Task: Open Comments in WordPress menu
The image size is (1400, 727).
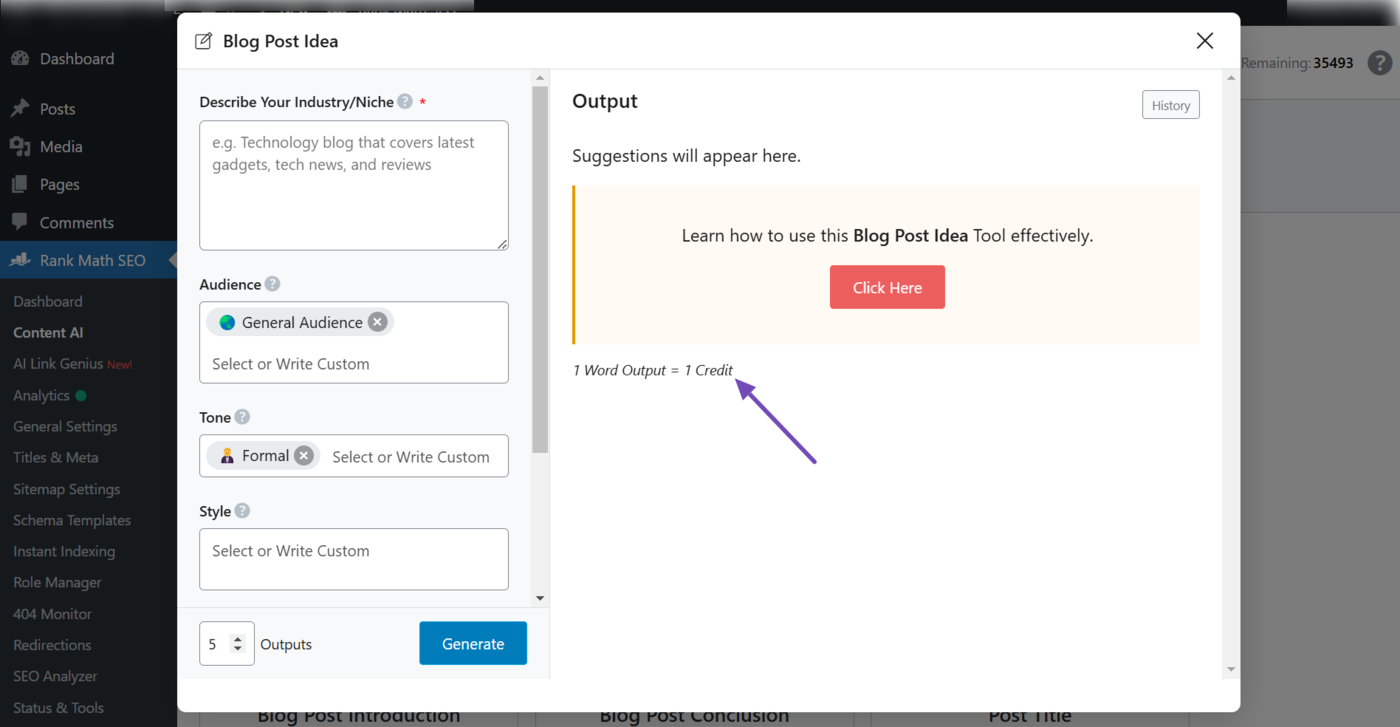Action: (x=77, y=223)
